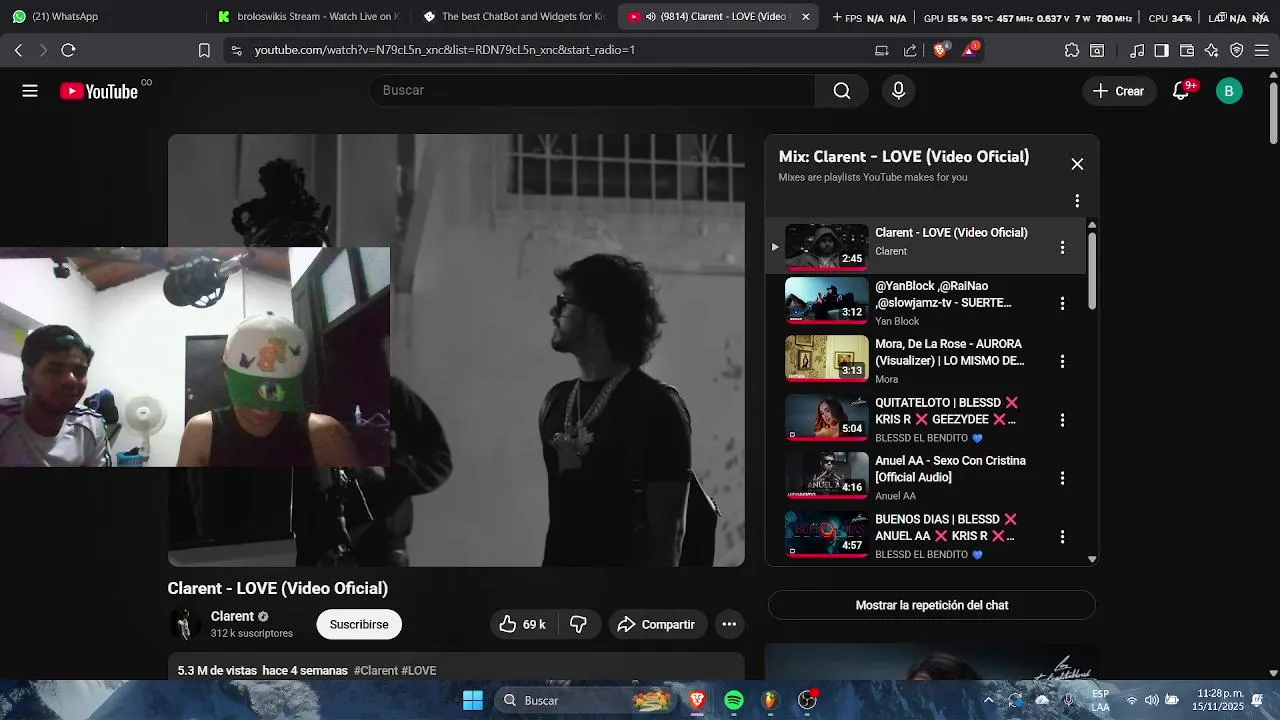The image size is (1280, 720).
Task: Click the #Clarent hashtag
Action: (x=376, y=671)
